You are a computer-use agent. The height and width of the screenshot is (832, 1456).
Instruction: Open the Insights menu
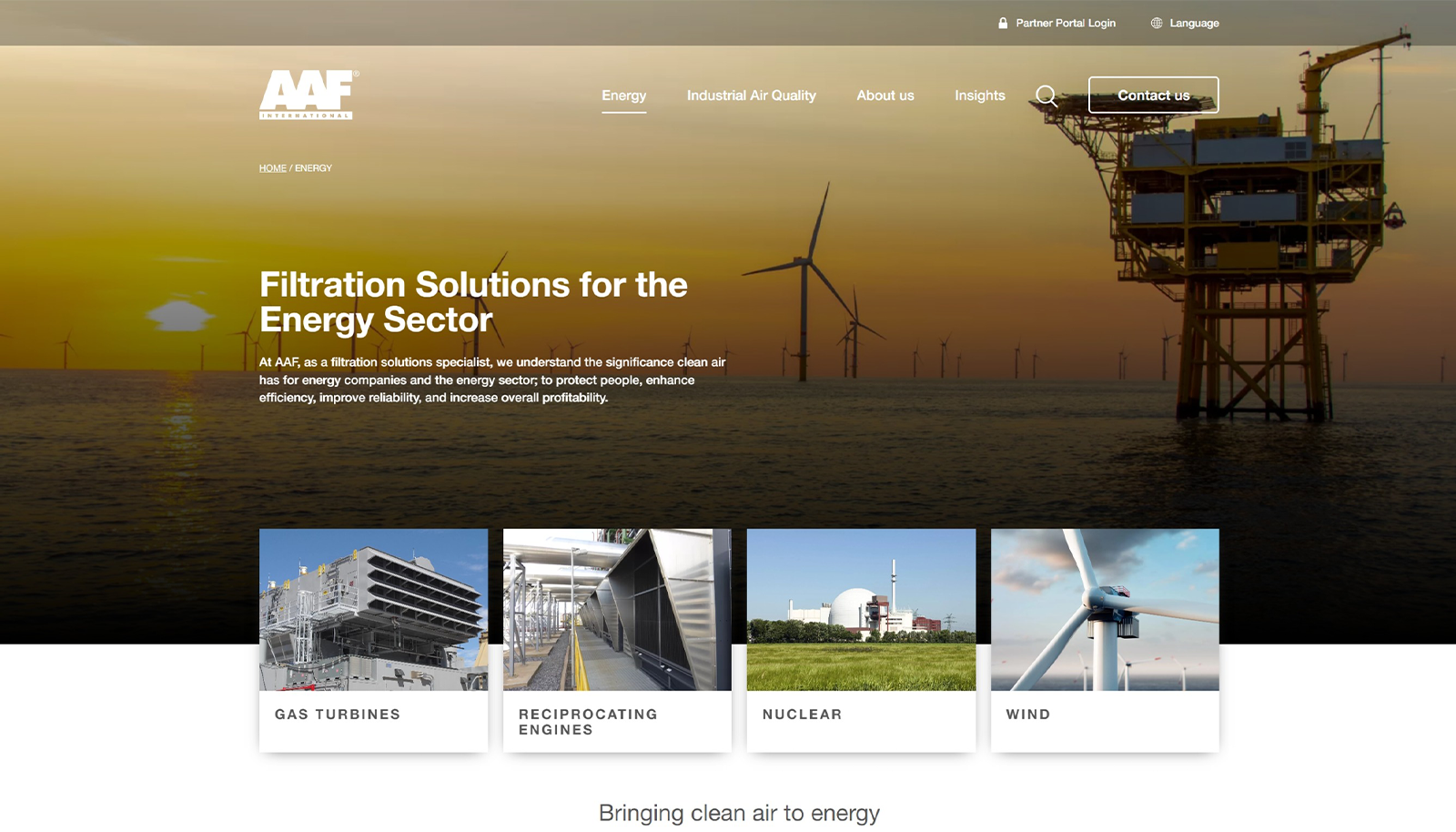(979, 95)
